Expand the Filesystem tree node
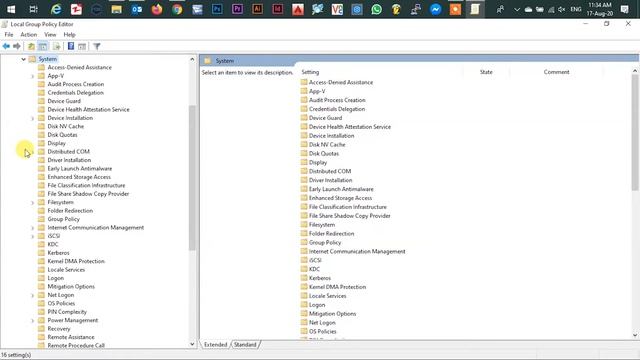This screenshot has width=640, height=360. (33, 202)
